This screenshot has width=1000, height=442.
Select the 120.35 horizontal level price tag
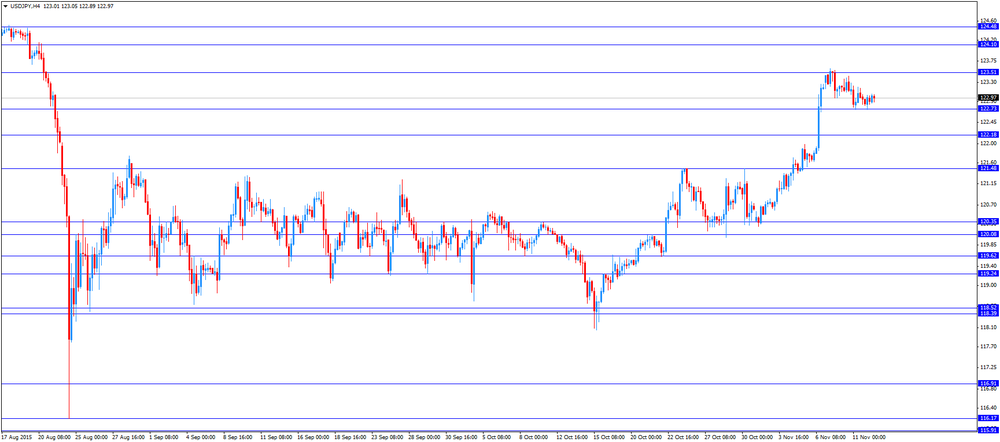(x=989, y=222)
